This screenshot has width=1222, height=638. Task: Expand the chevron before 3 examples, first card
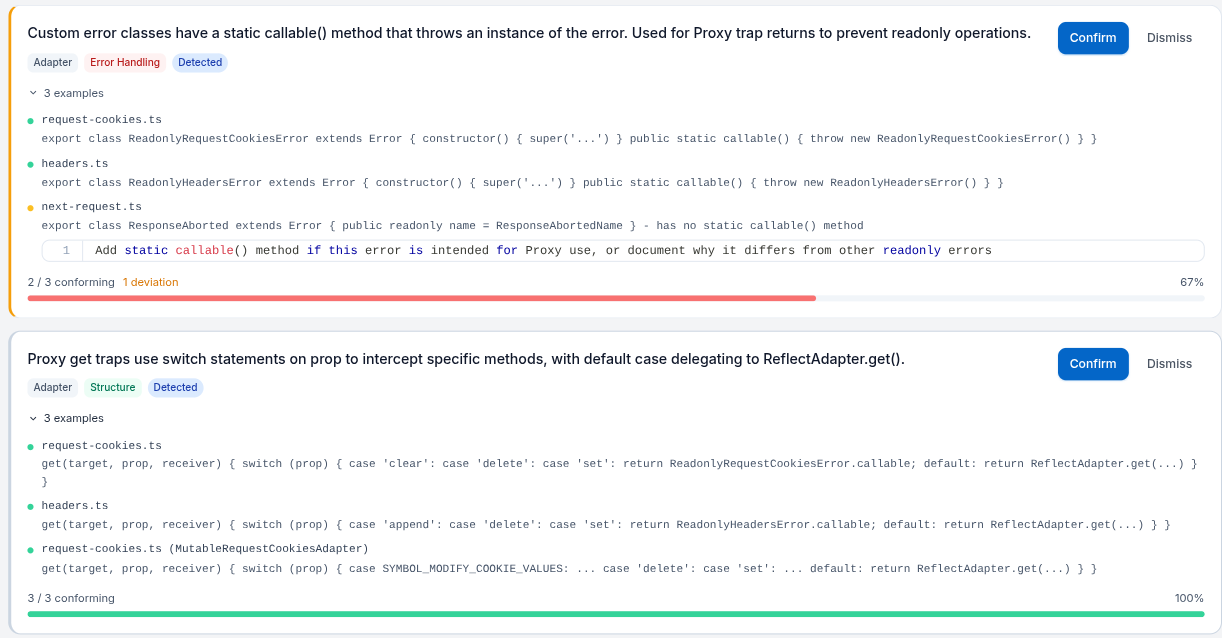(34, 93)
